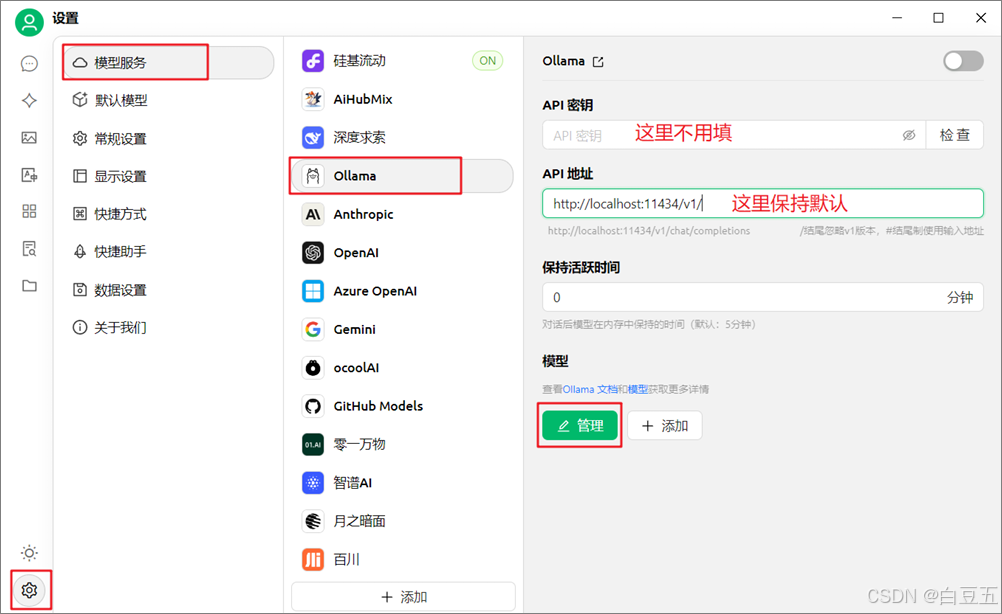This screenshot has height=614, width=1002.
Task: Select the GitHub Models provider icon
Action: click(x=312, y=406)
